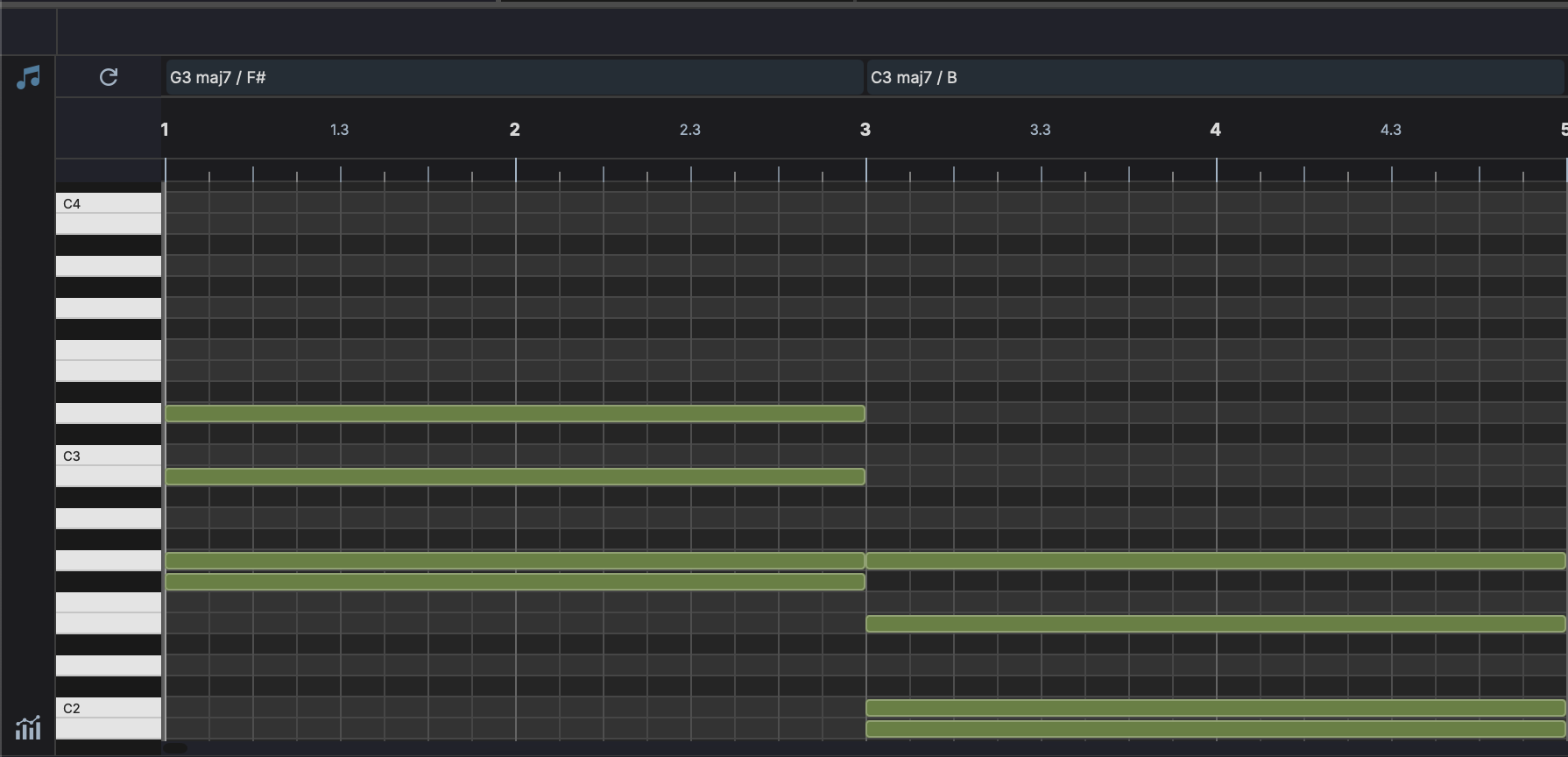Select the B2 note in the first chord

515,477
